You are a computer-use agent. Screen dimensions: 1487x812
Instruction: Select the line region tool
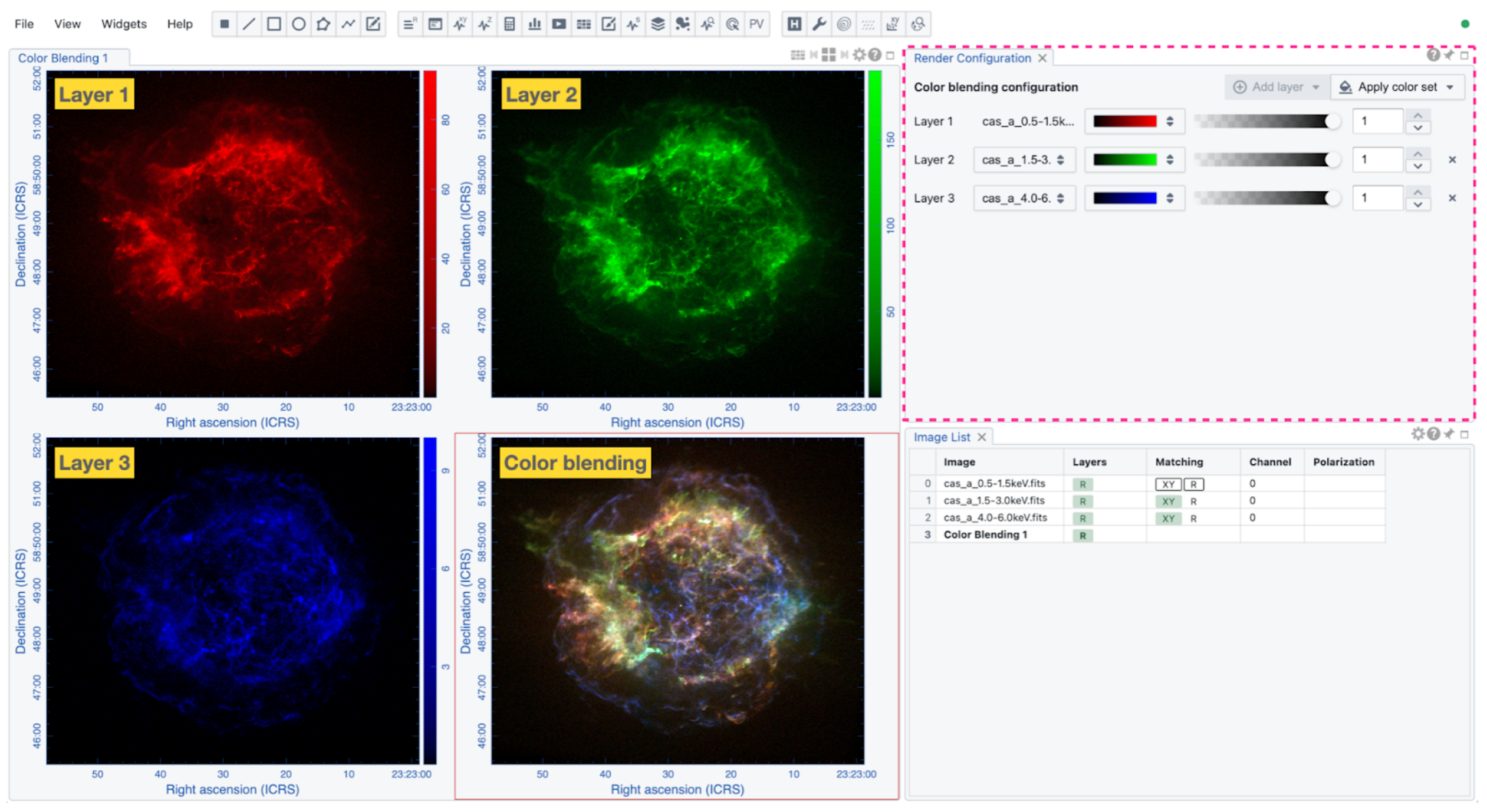[x=249, y=24]
